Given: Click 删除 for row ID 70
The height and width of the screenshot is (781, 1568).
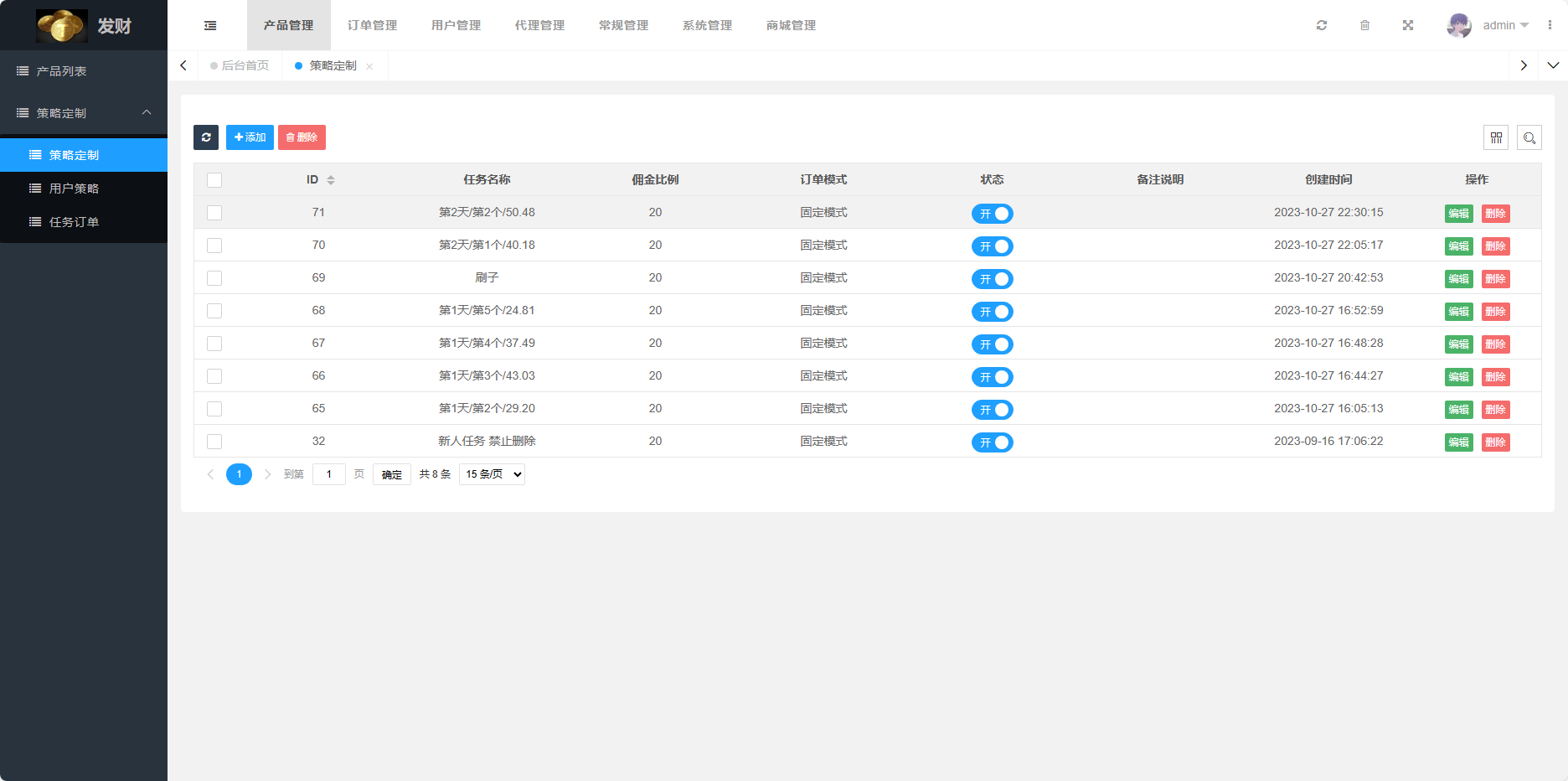Looking at the screenshot, I should coord(1496,246).
